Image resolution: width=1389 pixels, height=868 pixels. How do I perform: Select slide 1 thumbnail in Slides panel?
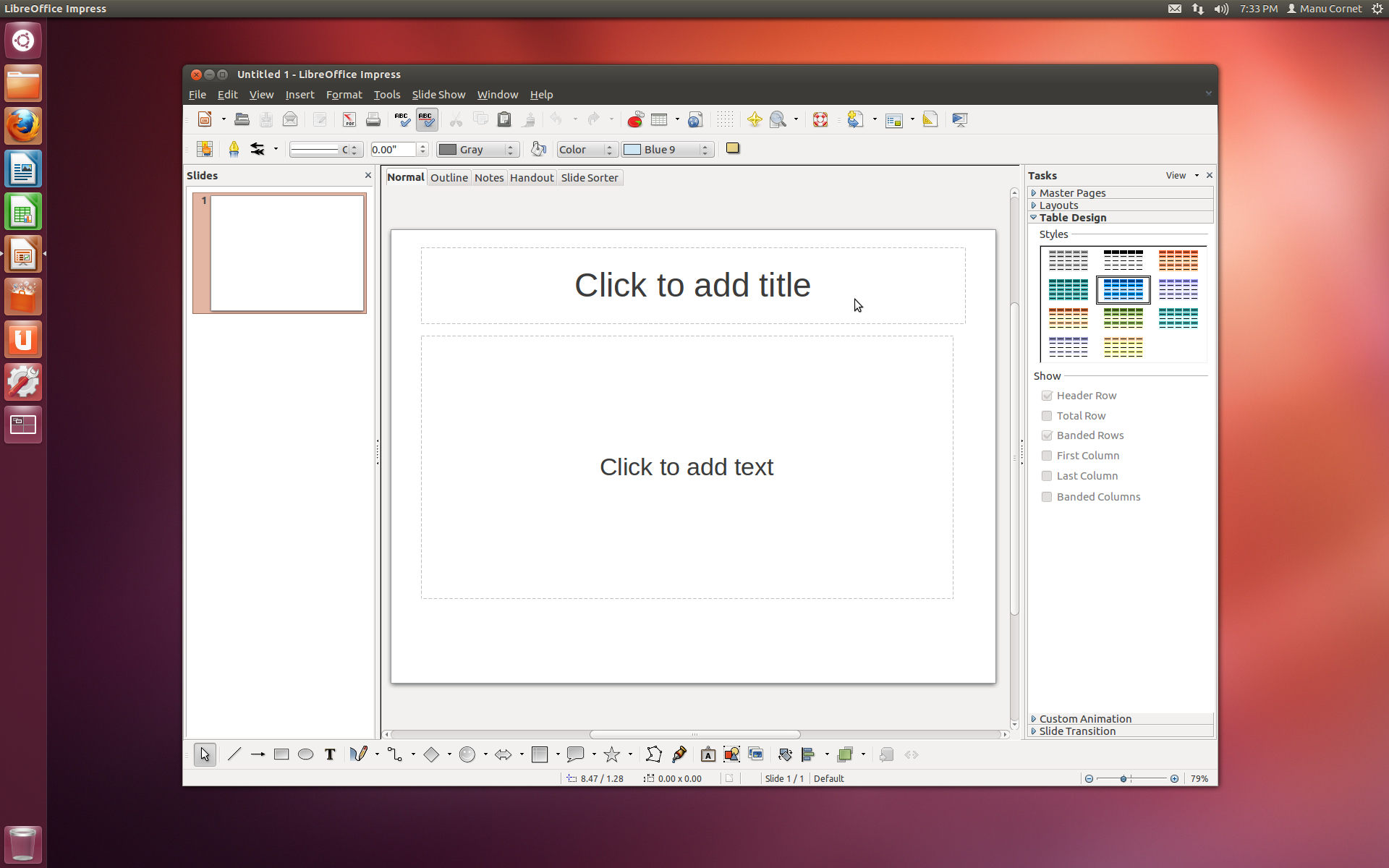coord(286,253)
